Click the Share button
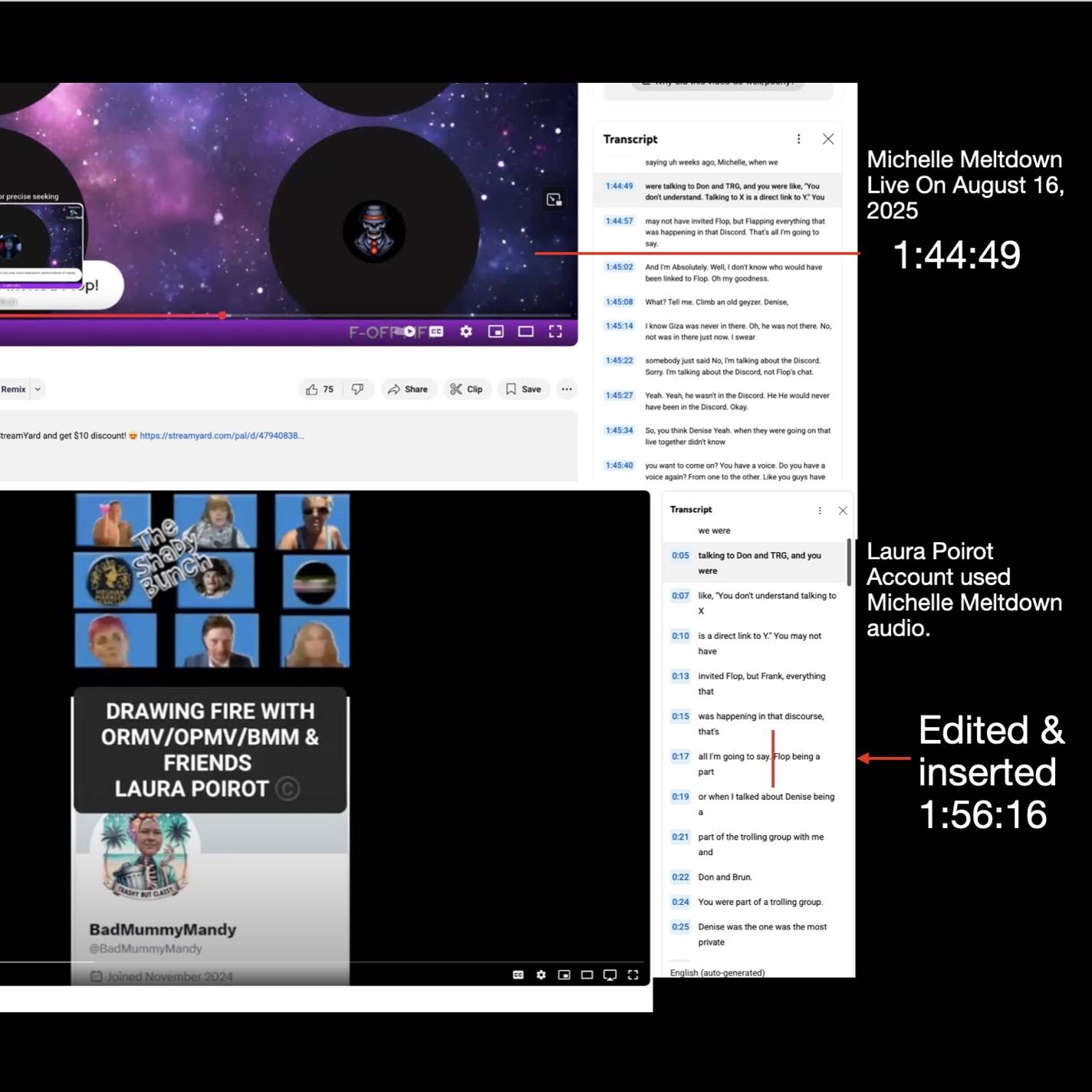The image size is (1092, 1092). click(x=408, y=390)
